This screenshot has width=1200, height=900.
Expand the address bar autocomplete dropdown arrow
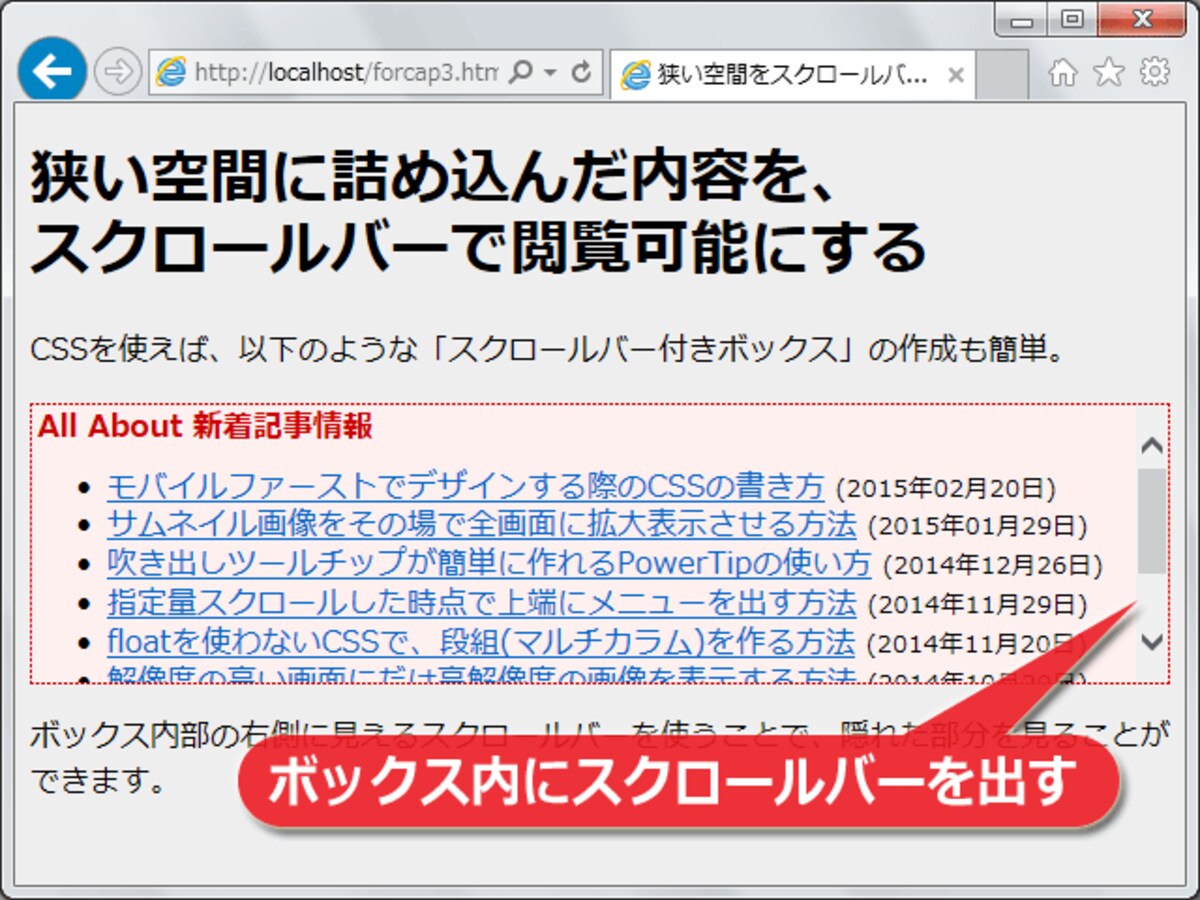[549, 73]
